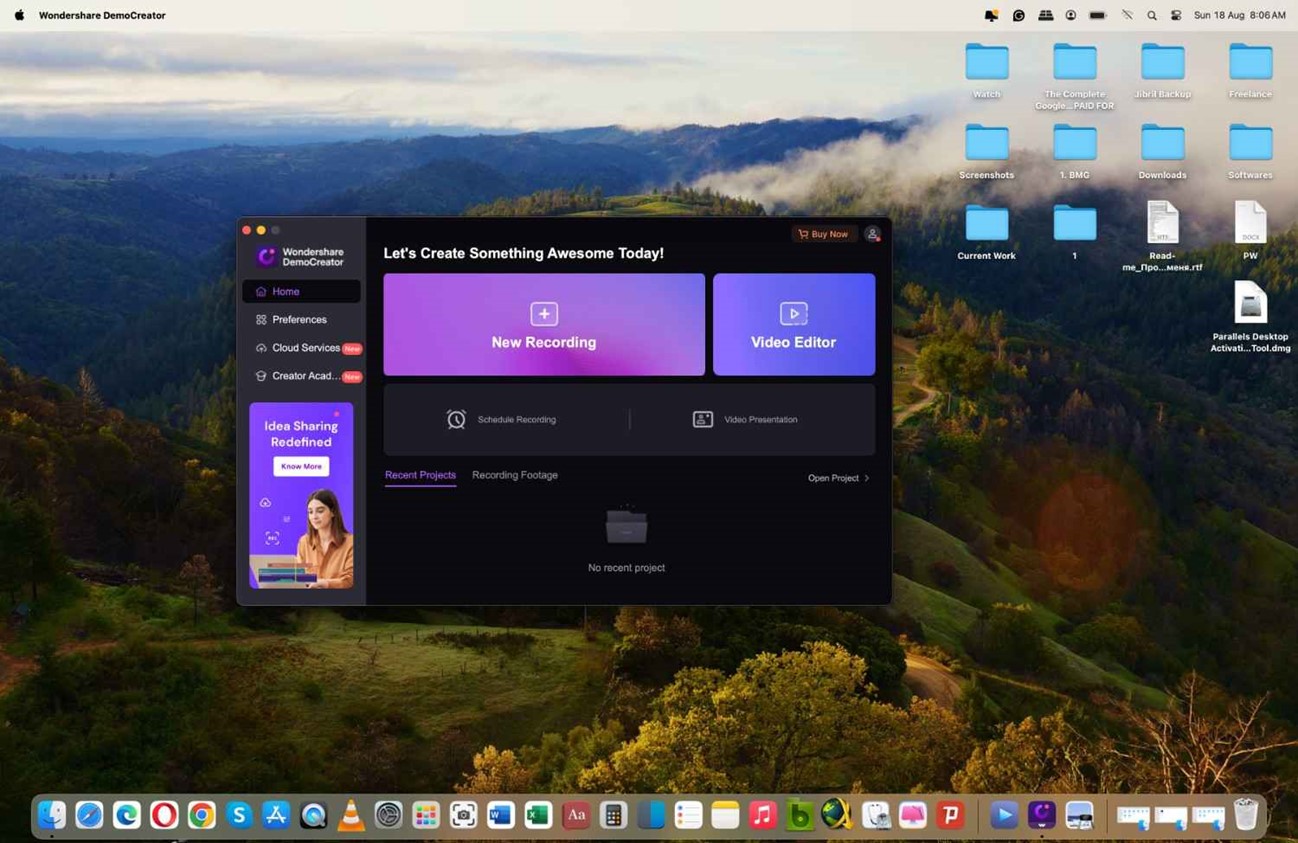Launch Microsoft Word from the dock
The width and height of the screenshot is (1298, 843).
(x=501, y=816)
